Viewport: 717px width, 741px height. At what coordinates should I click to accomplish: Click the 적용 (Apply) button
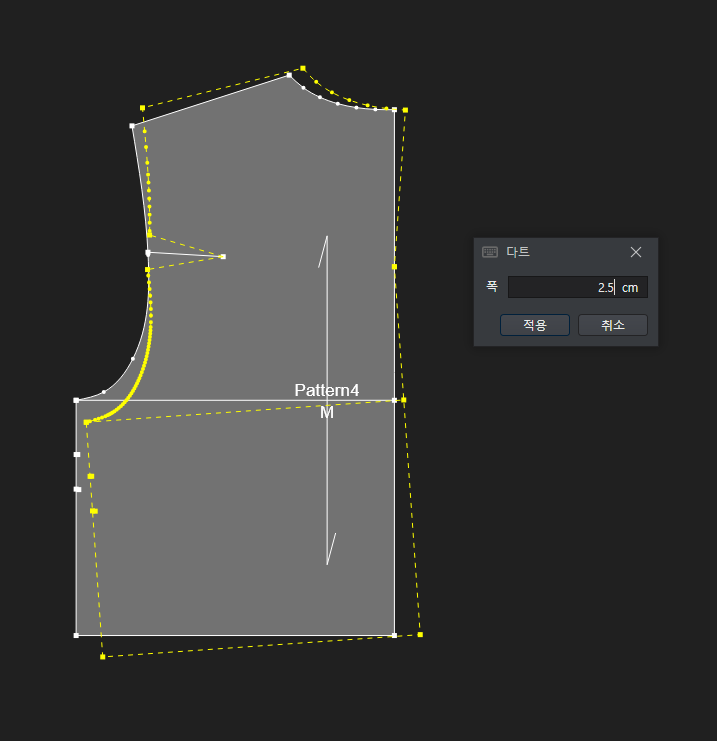[535, 325]
